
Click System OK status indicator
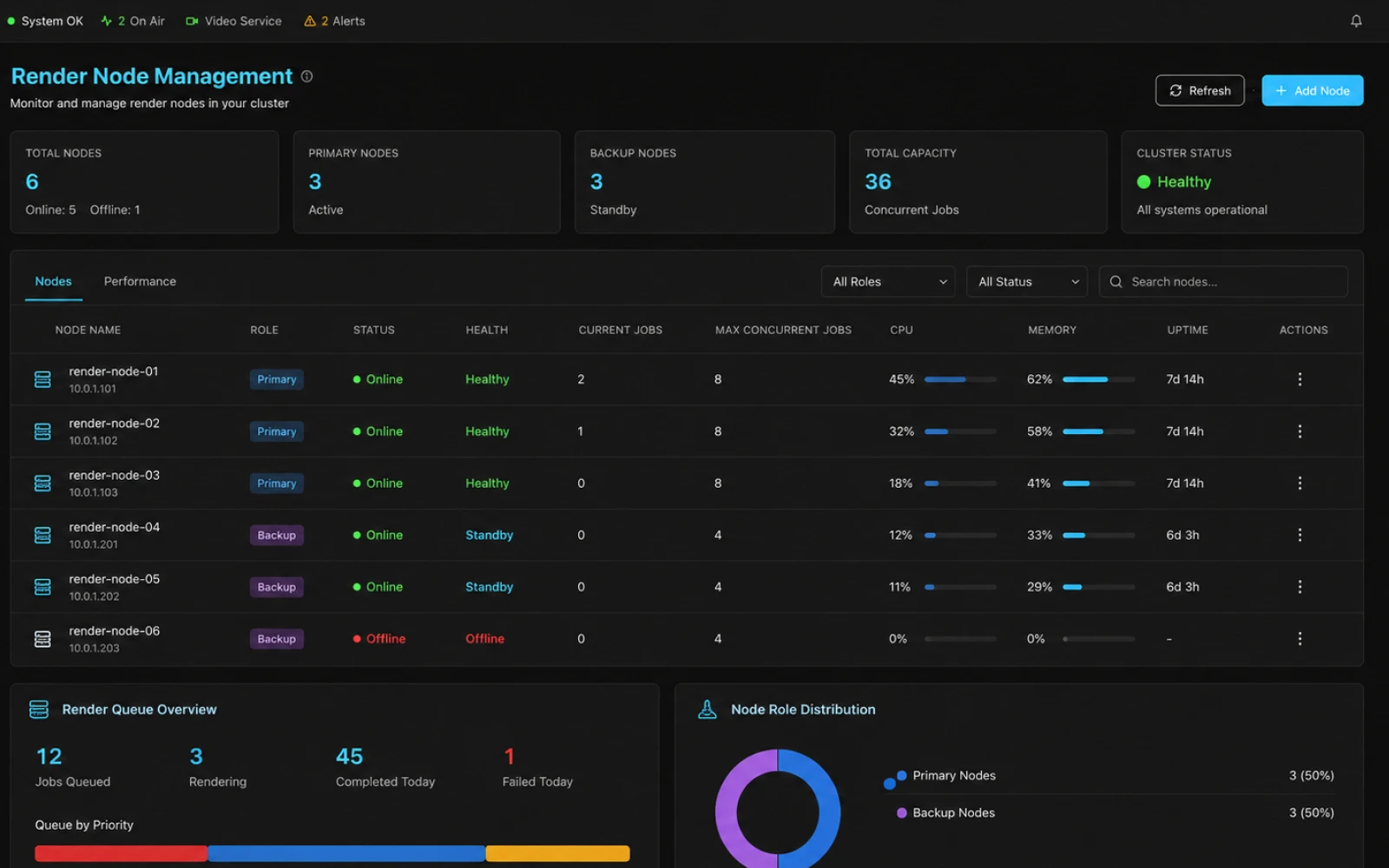45,21
